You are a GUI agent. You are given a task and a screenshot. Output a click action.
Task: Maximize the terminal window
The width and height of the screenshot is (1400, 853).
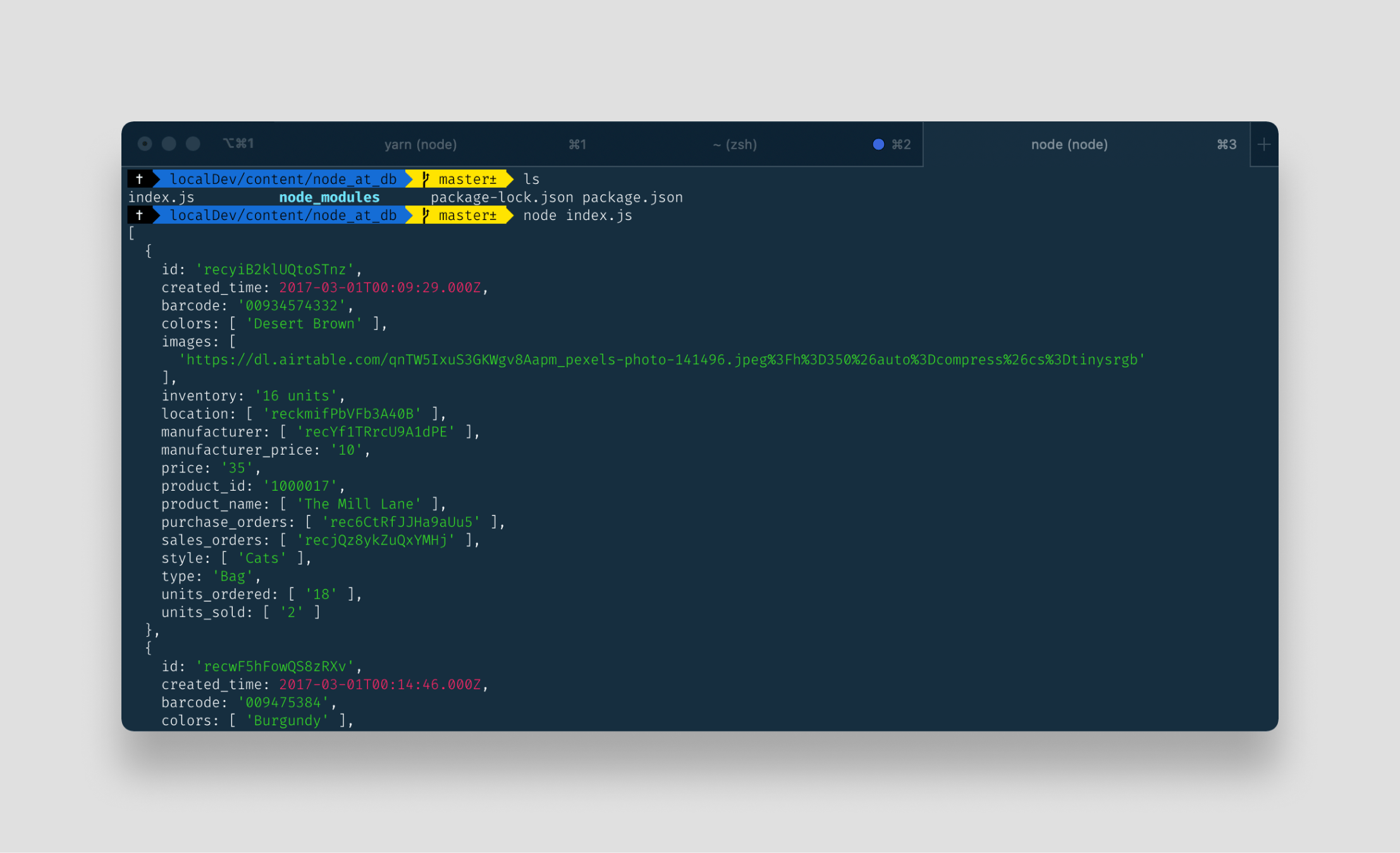click(x=193, y=144)
